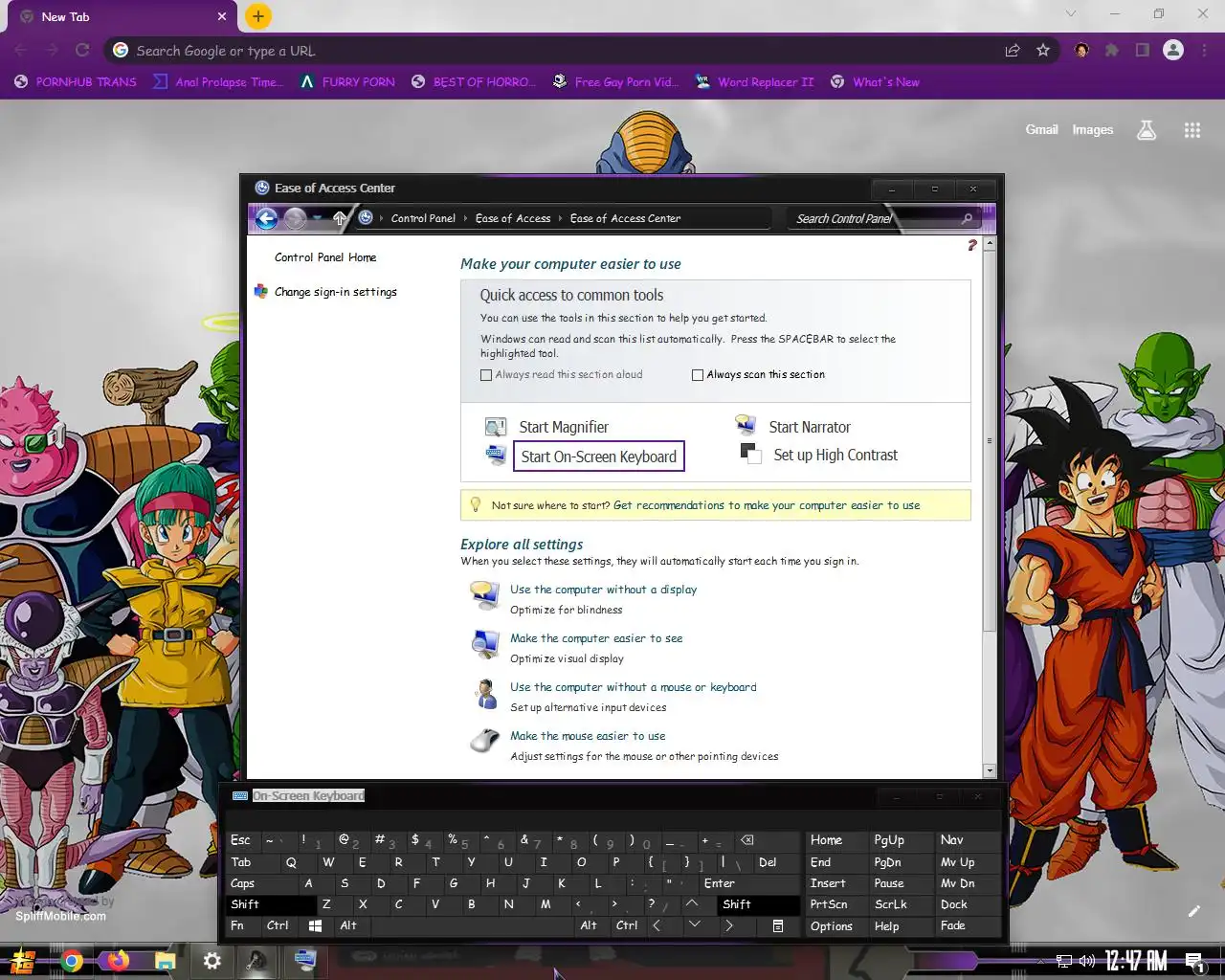1225x980 pixels.
Task: Click the Esc key on On-Screen Keyboard
Action: [242, 840]
